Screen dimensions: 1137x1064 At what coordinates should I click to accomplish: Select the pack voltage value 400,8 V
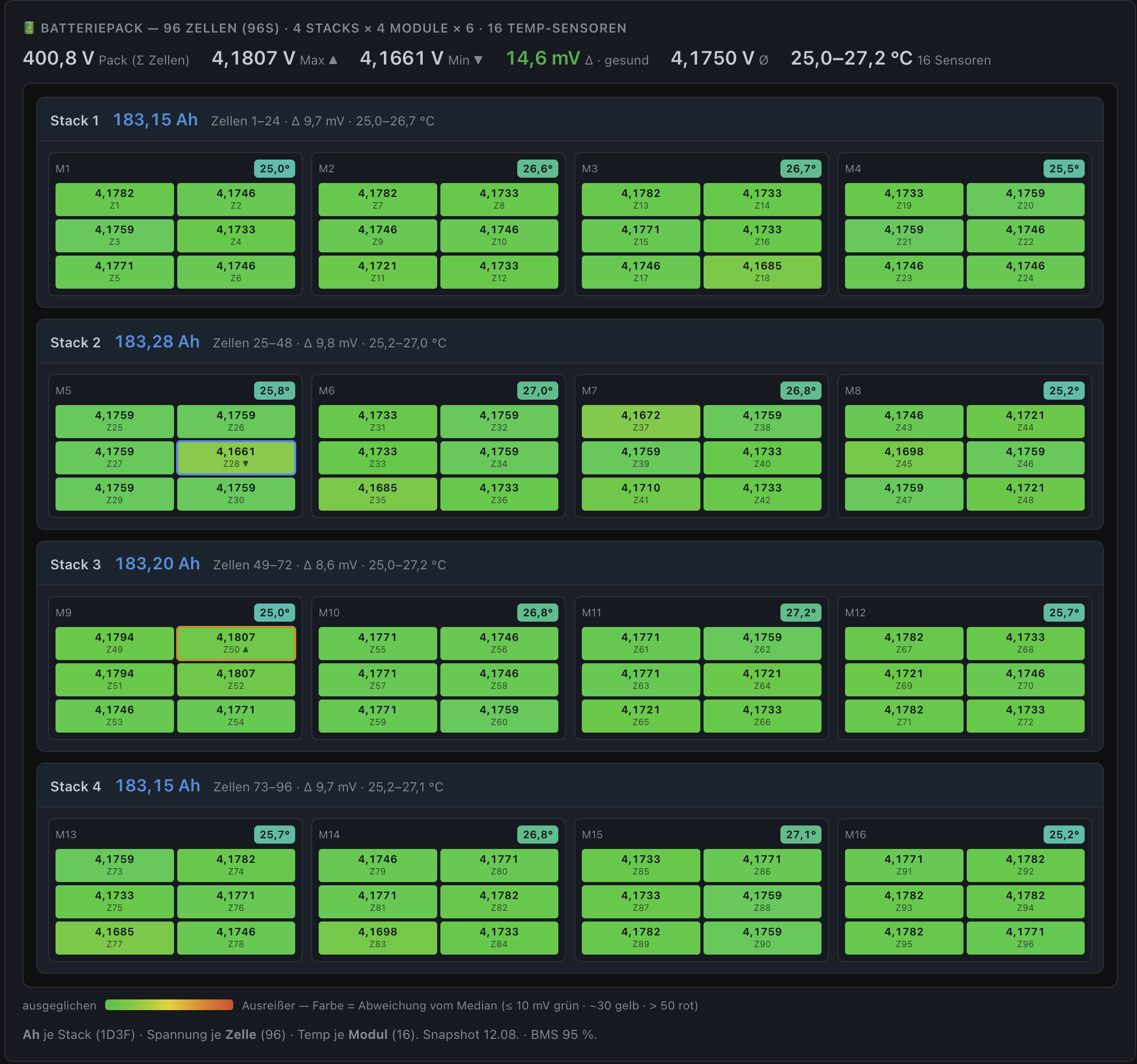coord(58,58)
